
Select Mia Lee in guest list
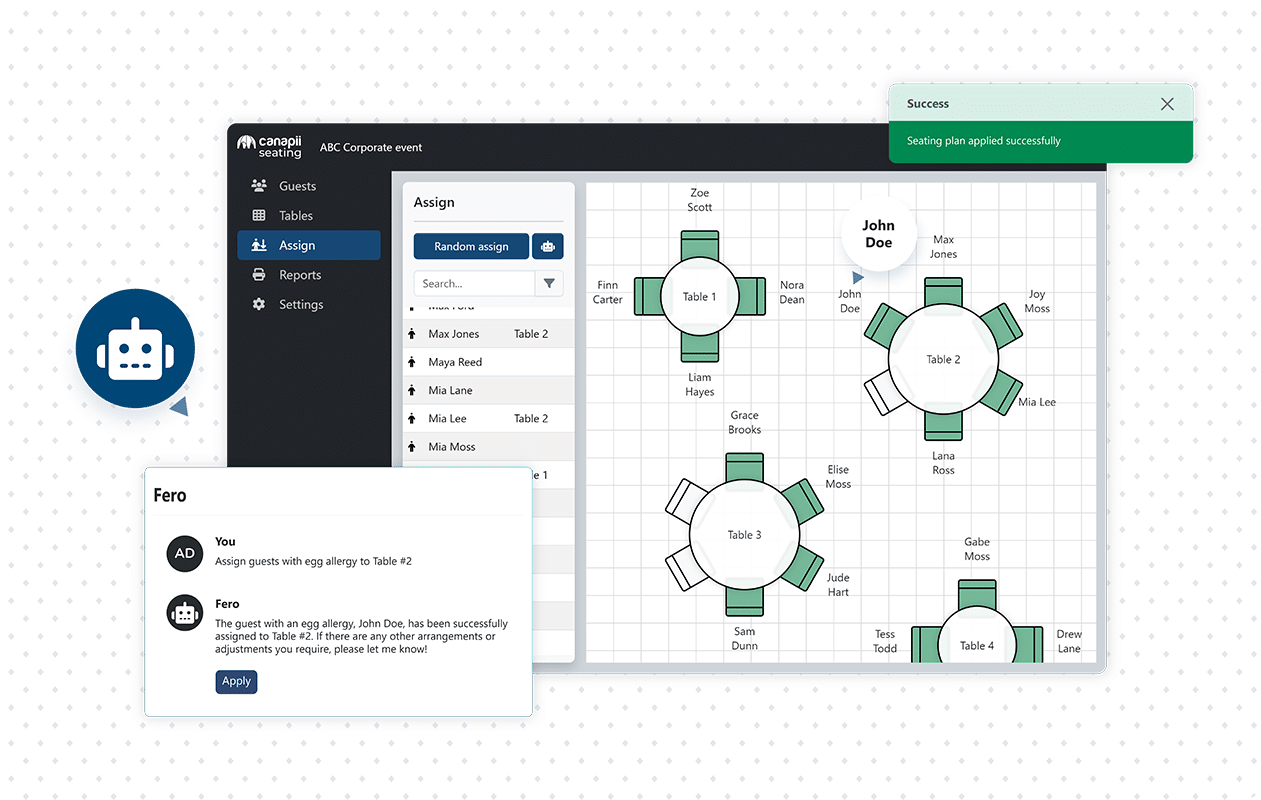tap(489, 418)
